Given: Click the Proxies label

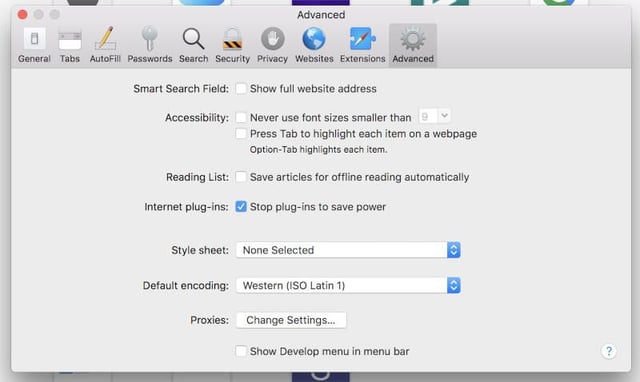Looking at the screenshot, I should 209,320.
